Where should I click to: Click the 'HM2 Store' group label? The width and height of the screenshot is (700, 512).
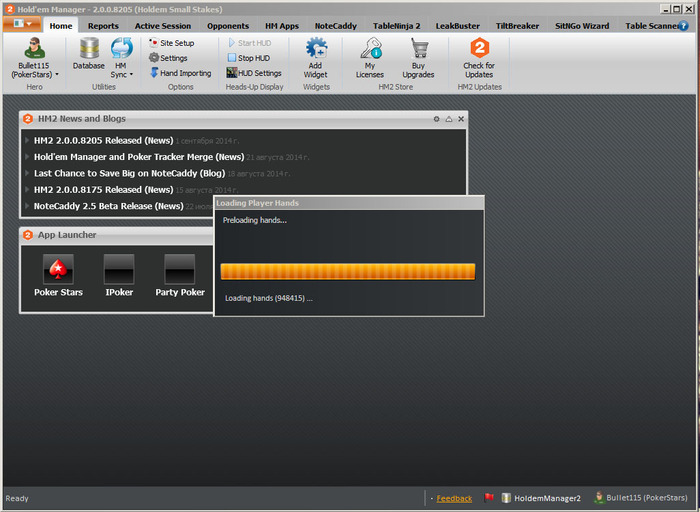(396, 87)
